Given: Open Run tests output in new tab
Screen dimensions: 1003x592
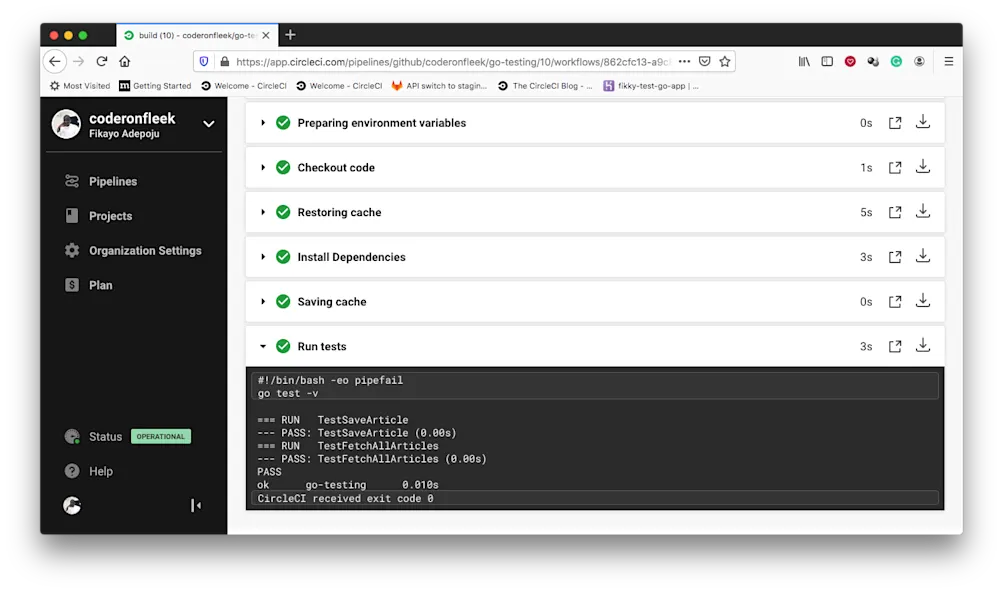Looking at the screenshot, I should pyautogui.click(x=895, y=346).
